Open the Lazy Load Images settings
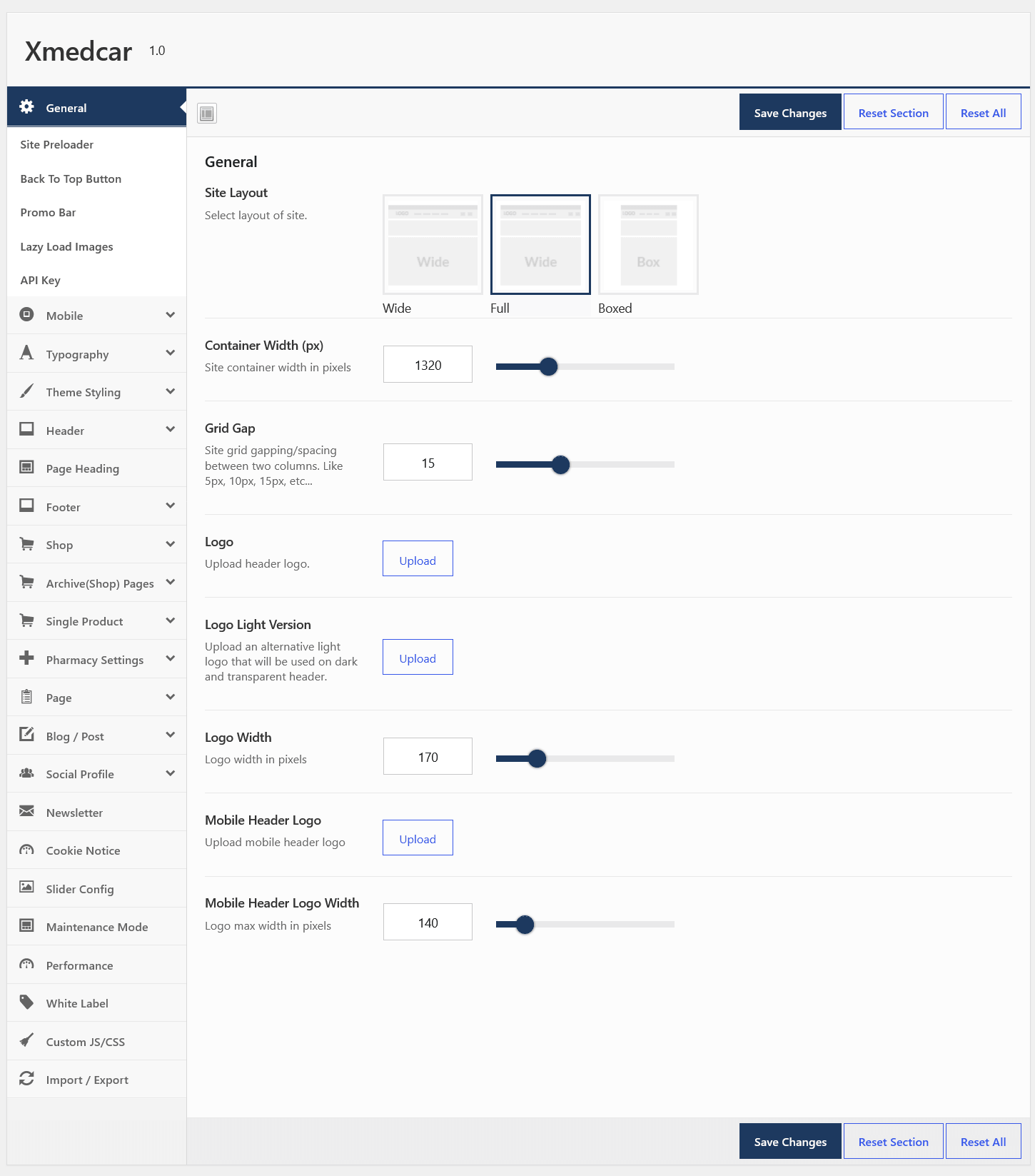Image resolution: width=1035 pixels, height=1176 pixels. [96, 246]
